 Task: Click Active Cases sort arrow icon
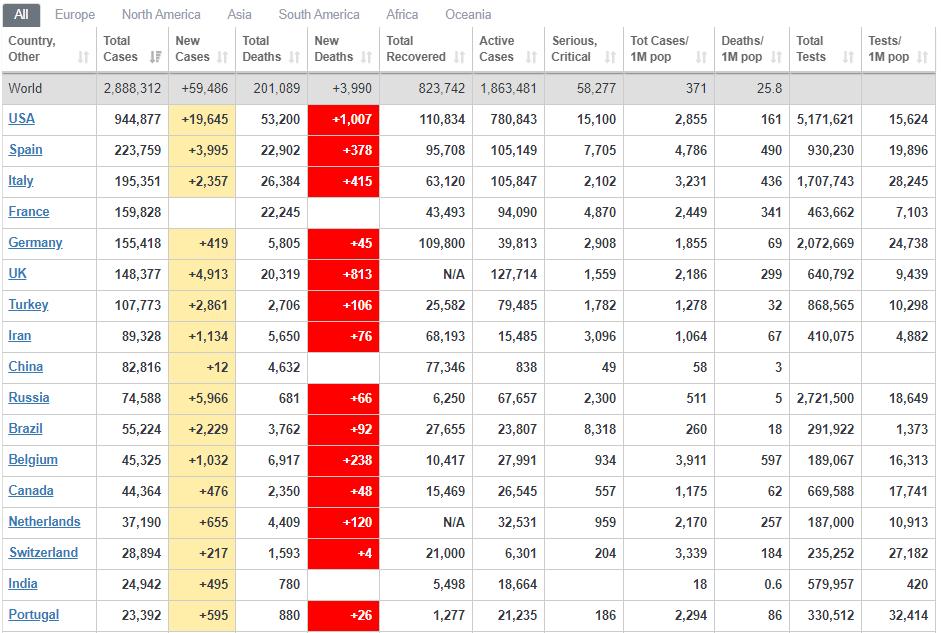tap(531, 57)
